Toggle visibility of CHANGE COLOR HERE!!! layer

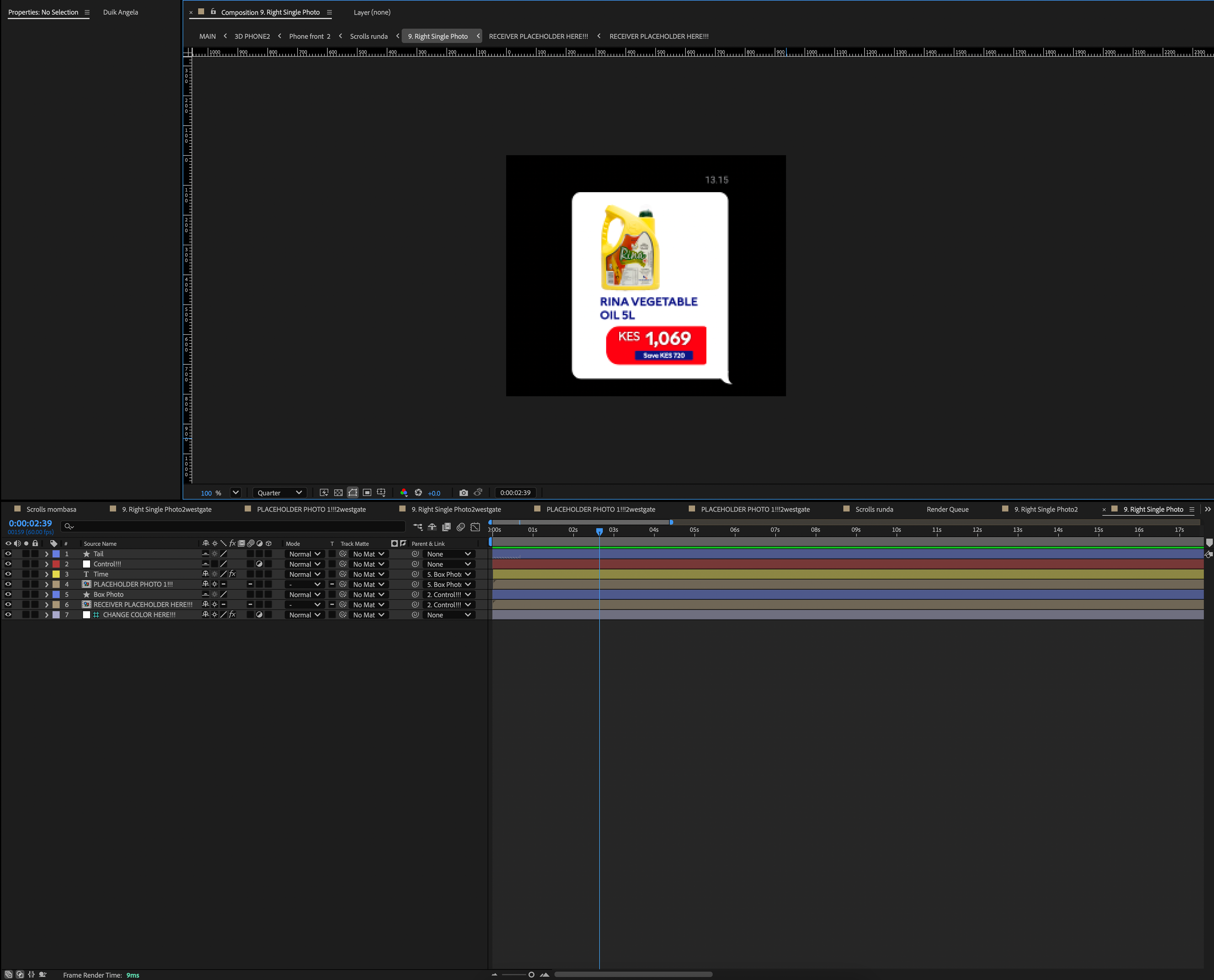(x=8, y=615)
